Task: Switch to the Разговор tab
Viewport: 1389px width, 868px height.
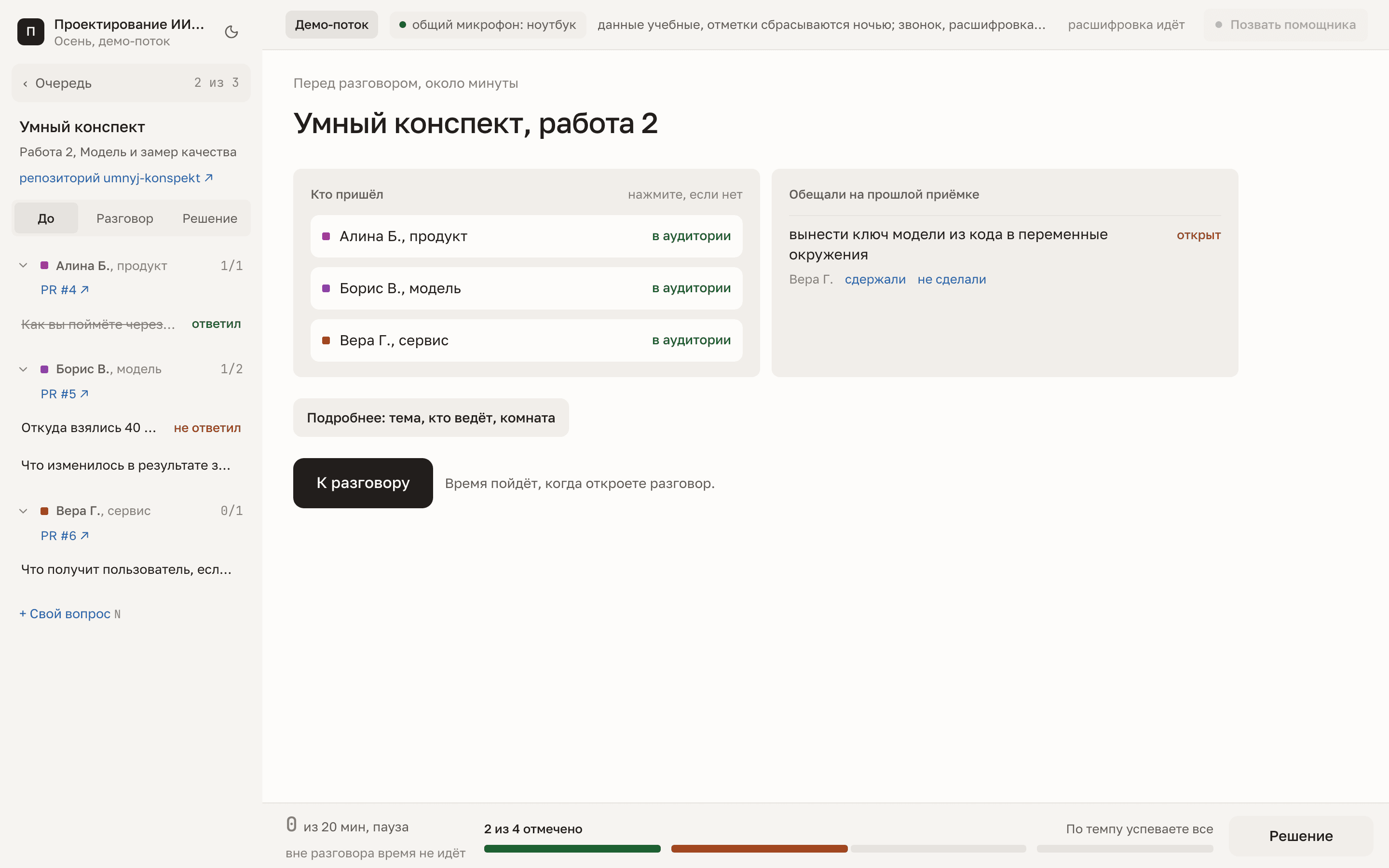Action: (x=124, y=218)
